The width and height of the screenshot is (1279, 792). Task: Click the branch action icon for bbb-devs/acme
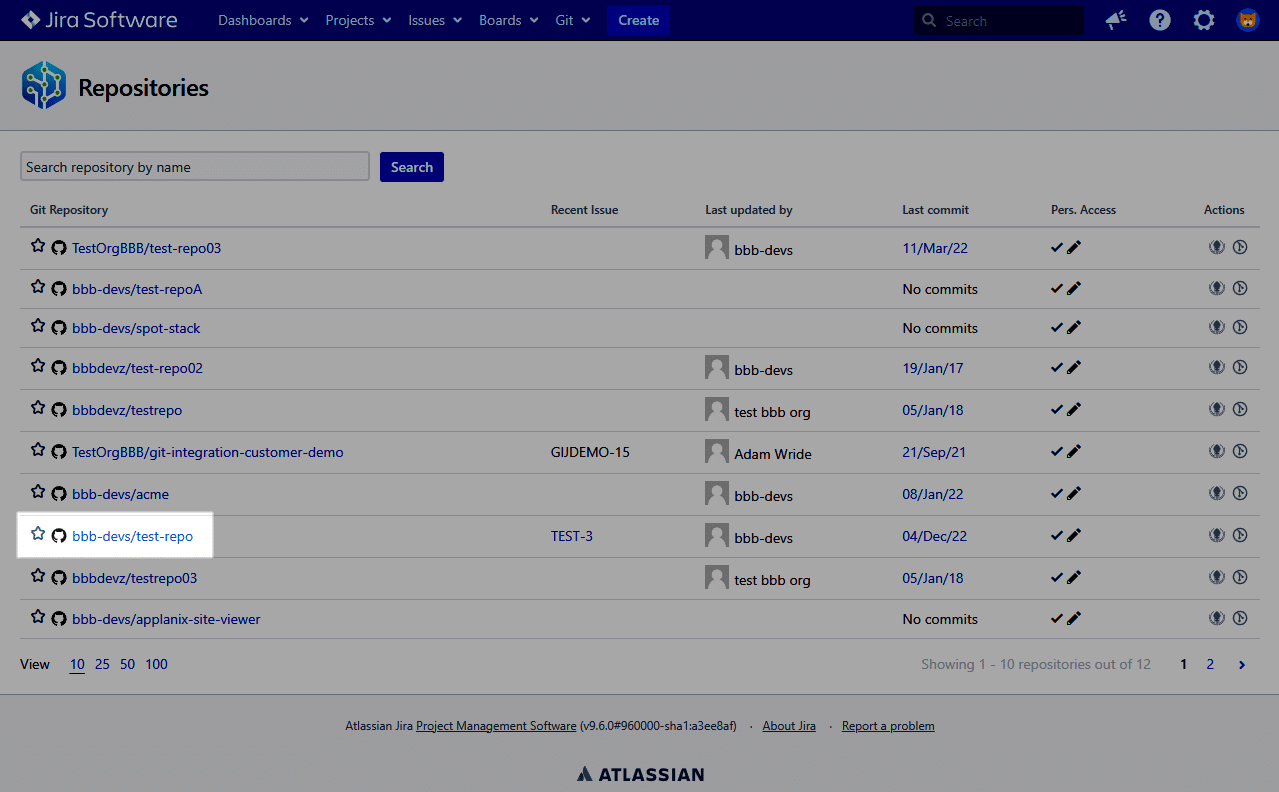[1240, 493]
